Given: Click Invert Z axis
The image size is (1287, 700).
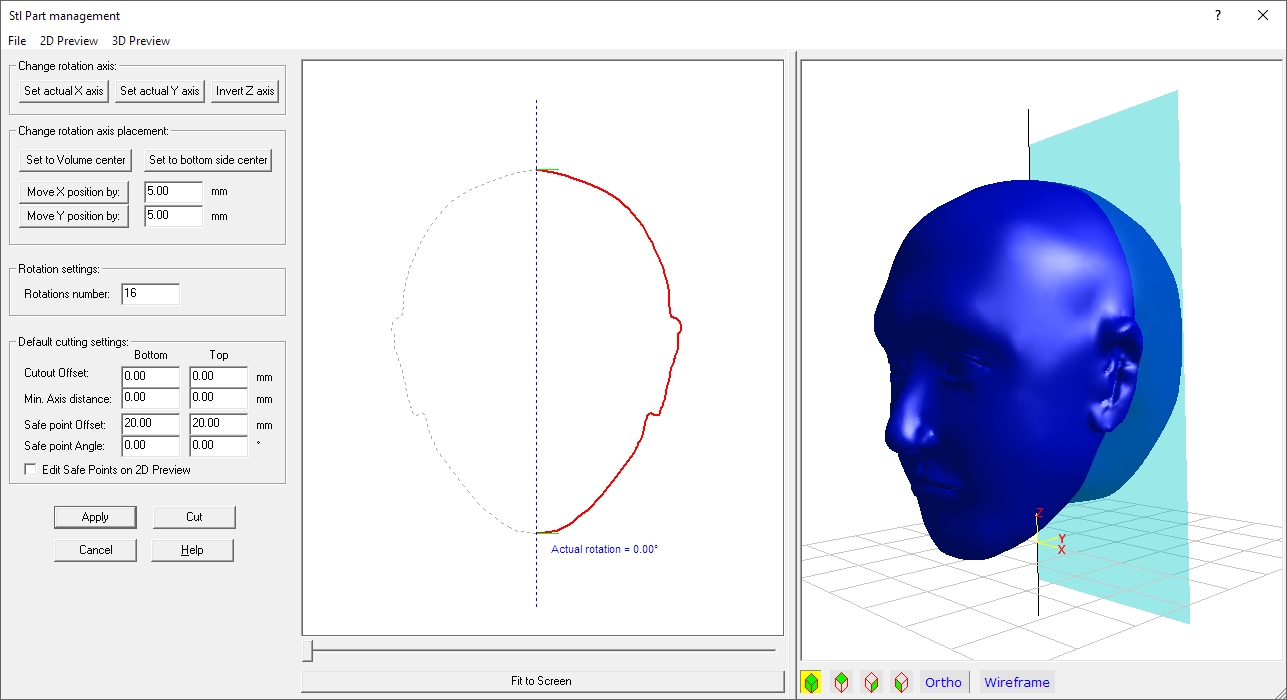Looking at the screenshot, I should (x=244, y=90).
